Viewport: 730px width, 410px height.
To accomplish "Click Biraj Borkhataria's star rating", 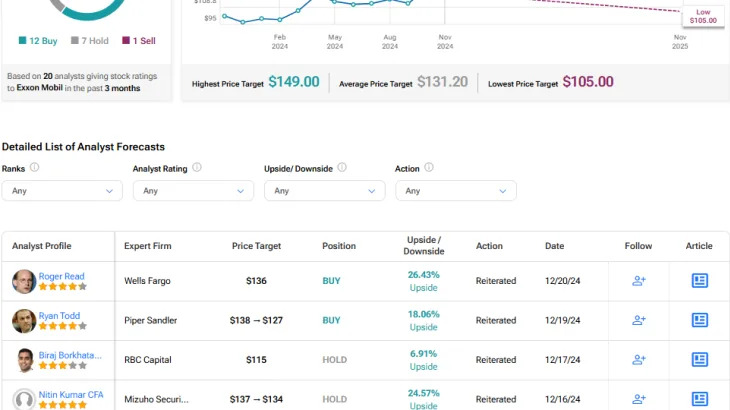I will pyautogui.click(x=63, y=366).
